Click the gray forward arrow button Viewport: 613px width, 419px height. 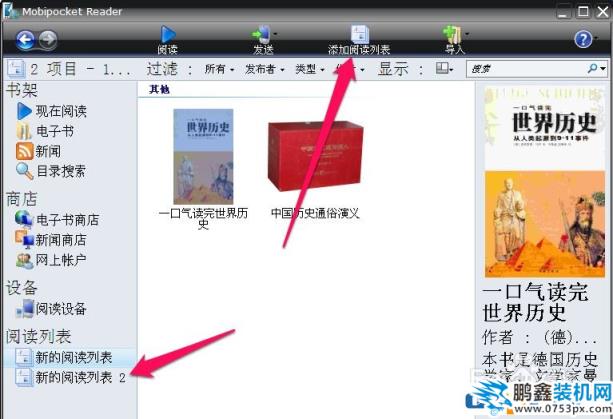click(x=48, y=39)
